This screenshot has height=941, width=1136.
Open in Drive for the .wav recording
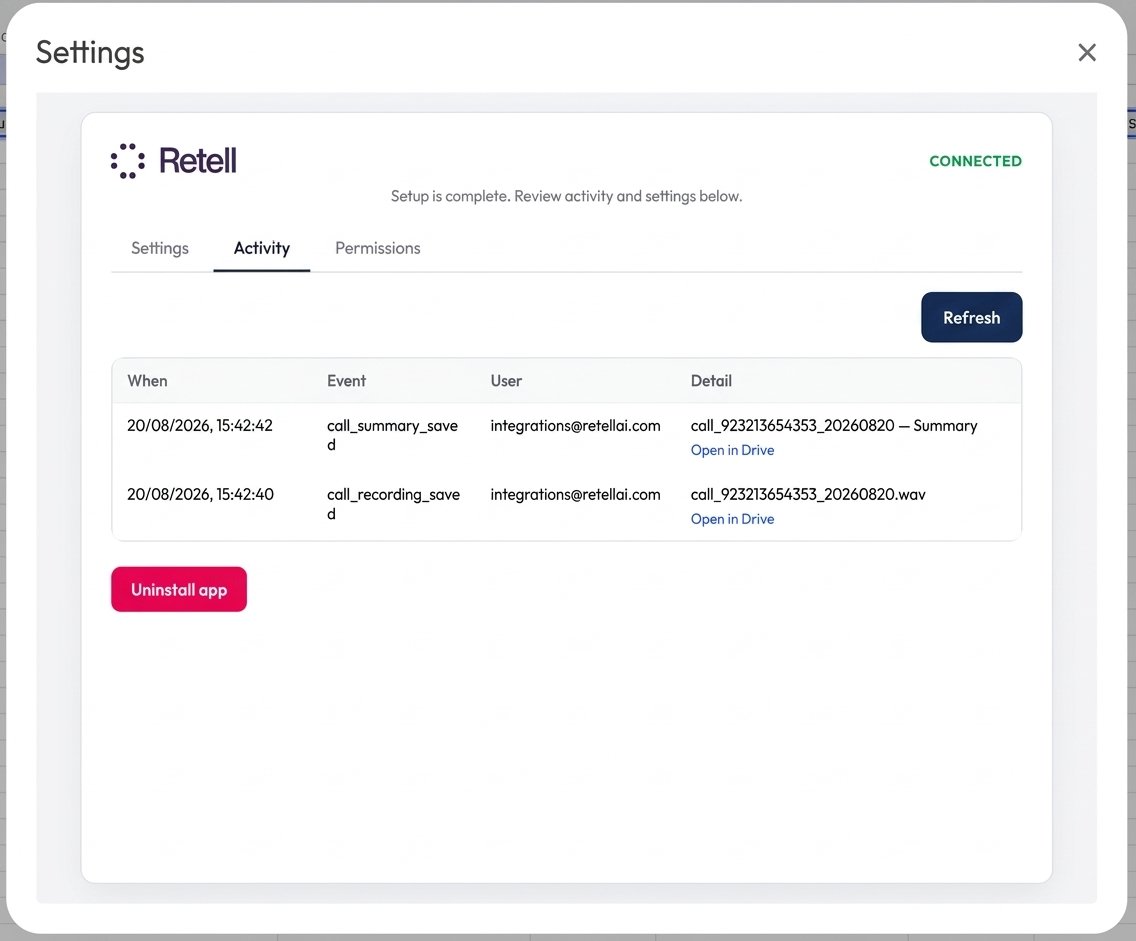tap(732, 519)
